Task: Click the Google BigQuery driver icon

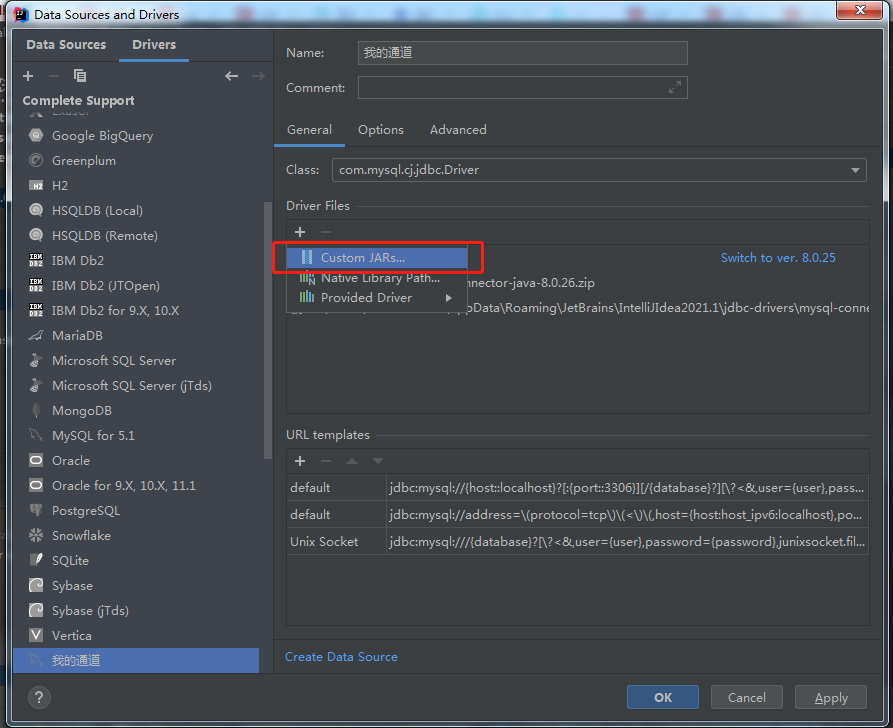Action: coord(36,136)
